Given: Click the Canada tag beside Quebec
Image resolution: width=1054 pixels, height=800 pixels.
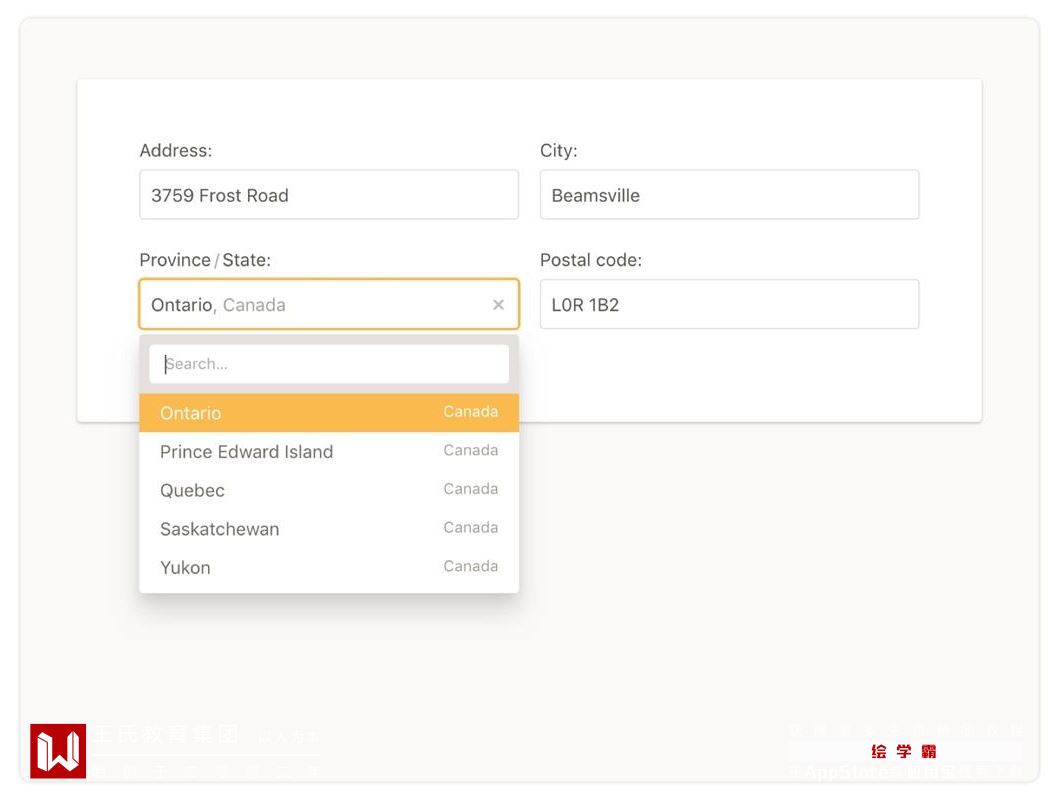Looking at the screenshot, I should click(471, 489).
